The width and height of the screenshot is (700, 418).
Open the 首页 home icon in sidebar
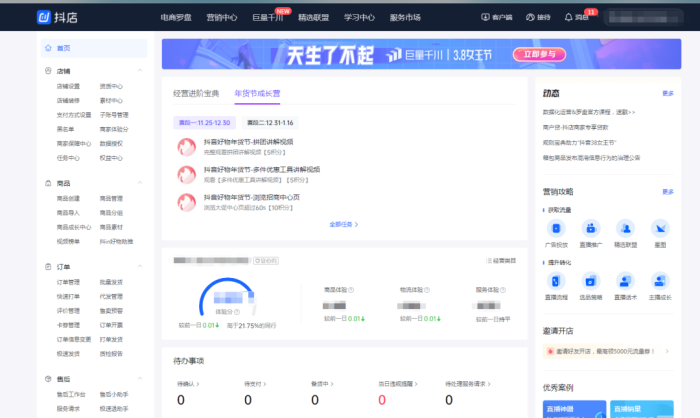pyautogui.click(x=48, y=48)
